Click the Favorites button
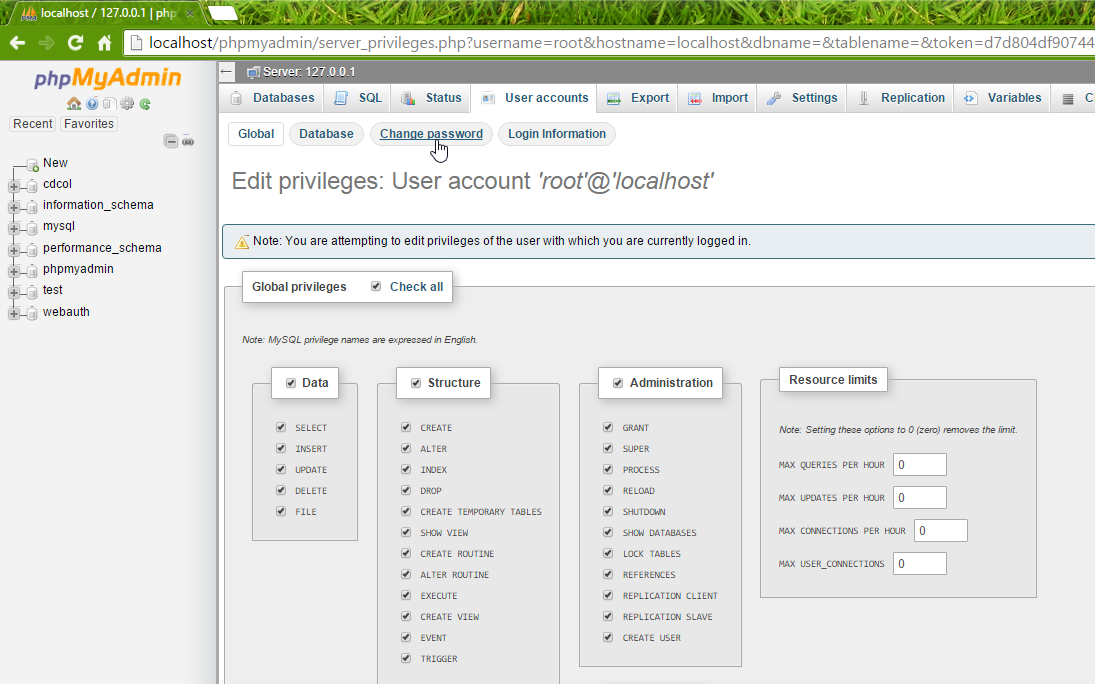 tap(89, 124)
